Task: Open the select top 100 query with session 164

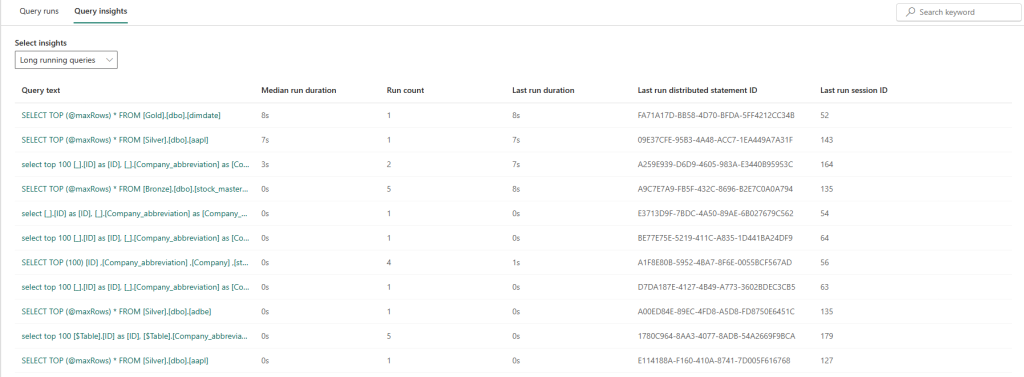Action: coord(135,165)
